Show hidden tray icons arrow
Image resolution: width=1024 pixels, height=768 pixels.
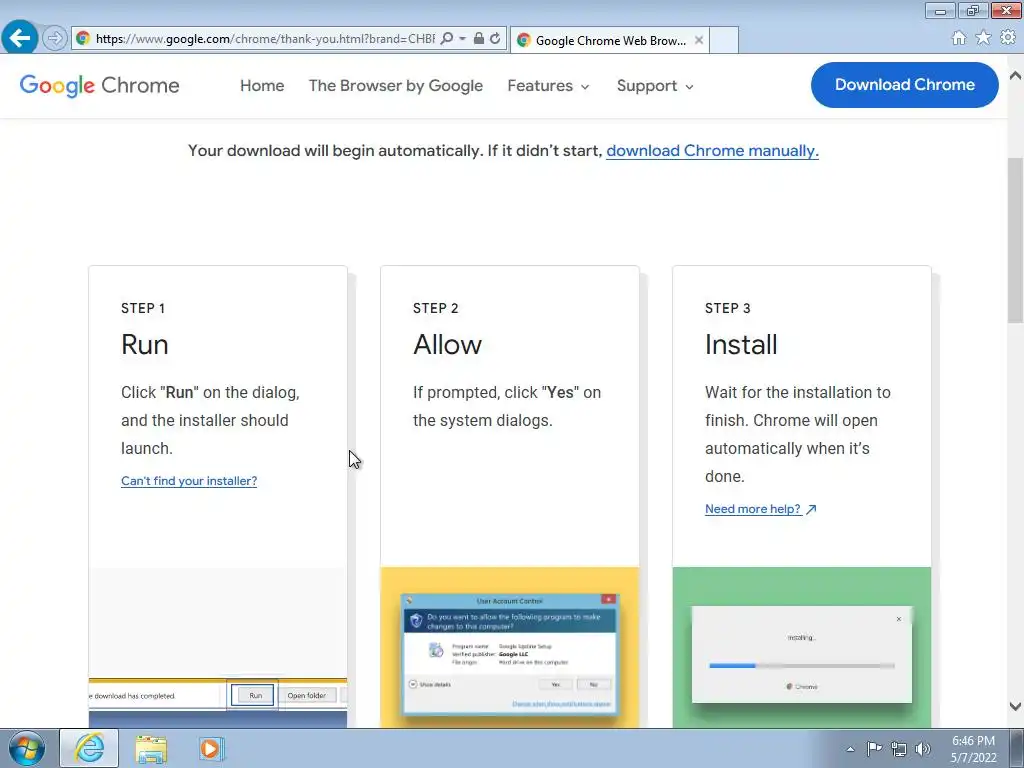(850, 749)
